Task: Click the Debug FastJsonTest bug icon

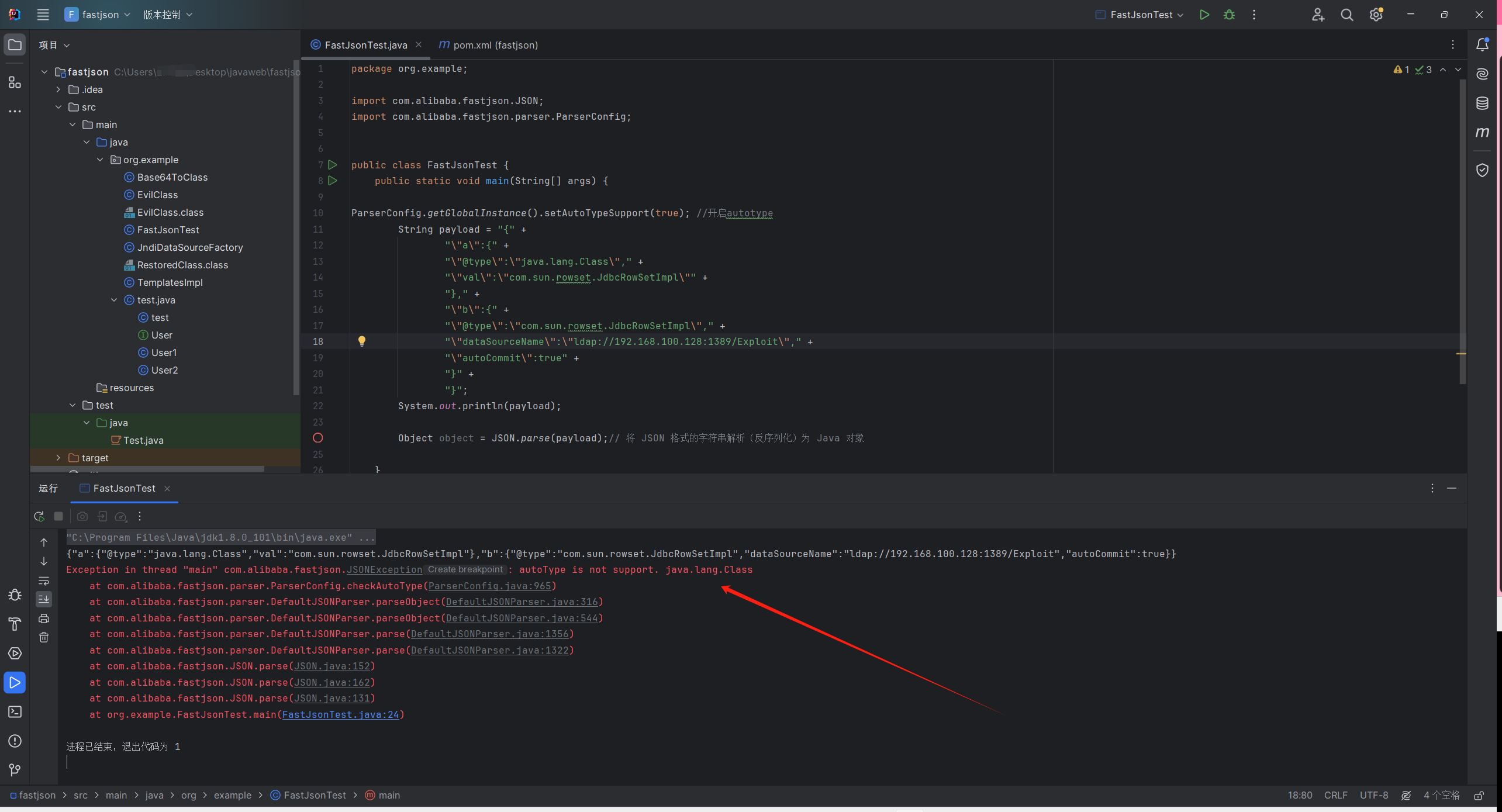Action: [x=1229, y=15]
